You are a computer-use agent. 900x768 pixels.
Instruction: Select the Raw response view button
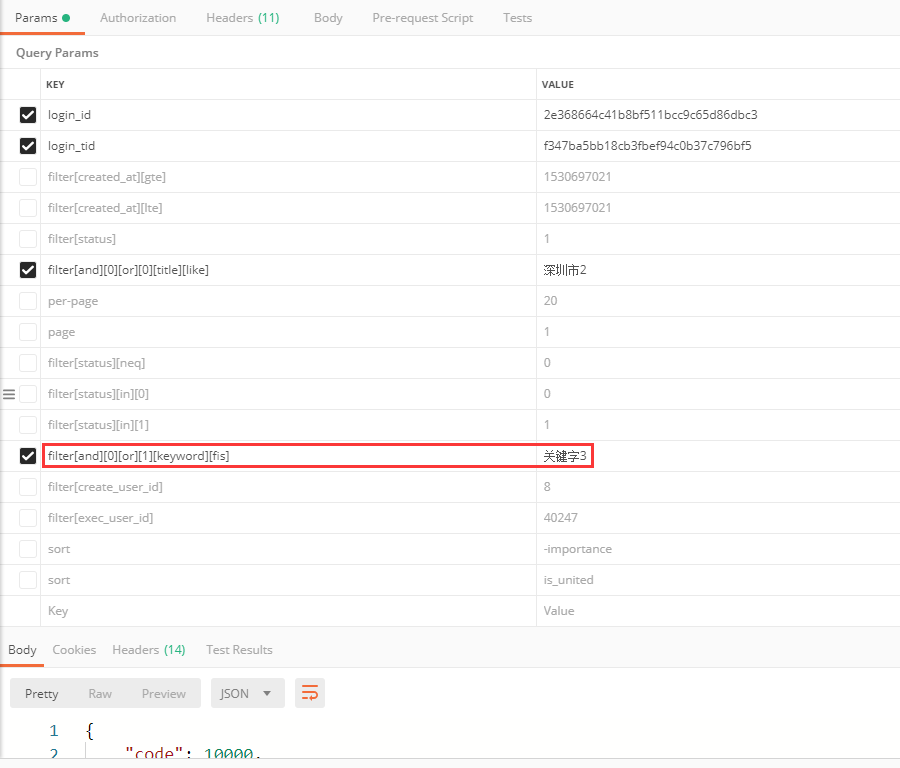click(100, 693)
